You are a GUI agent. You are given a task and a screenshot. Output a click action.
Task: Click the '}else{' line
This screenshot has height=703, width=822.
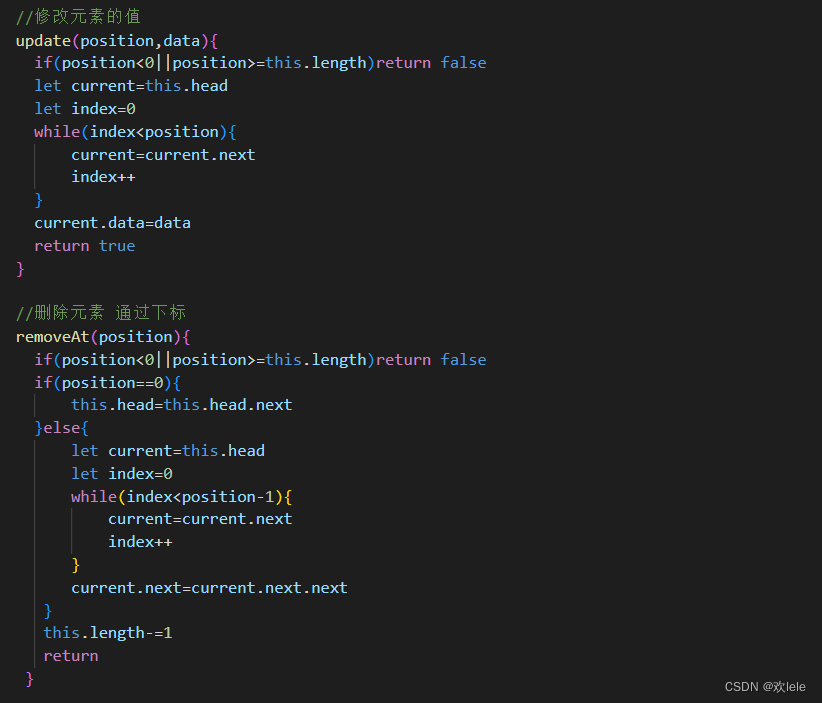[x=61, y=428]
